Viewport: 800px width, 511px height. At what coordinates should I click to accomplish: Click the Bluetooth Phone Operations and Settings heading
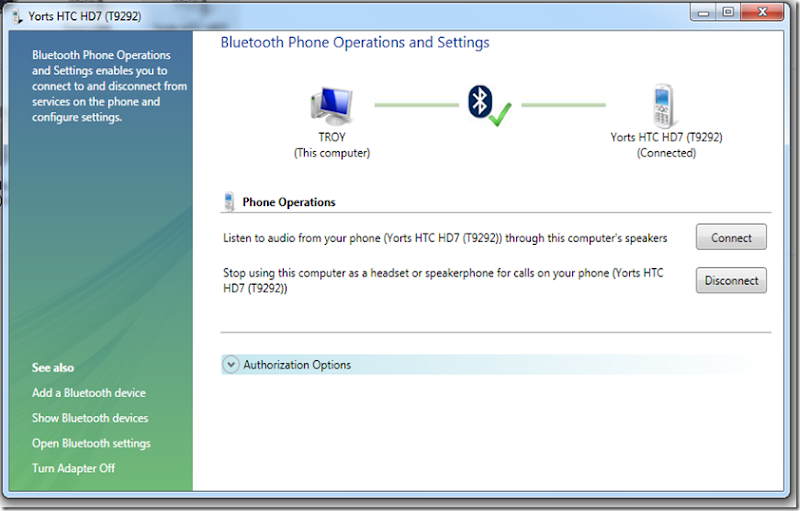pyautogui.click(x=355, y=42)
